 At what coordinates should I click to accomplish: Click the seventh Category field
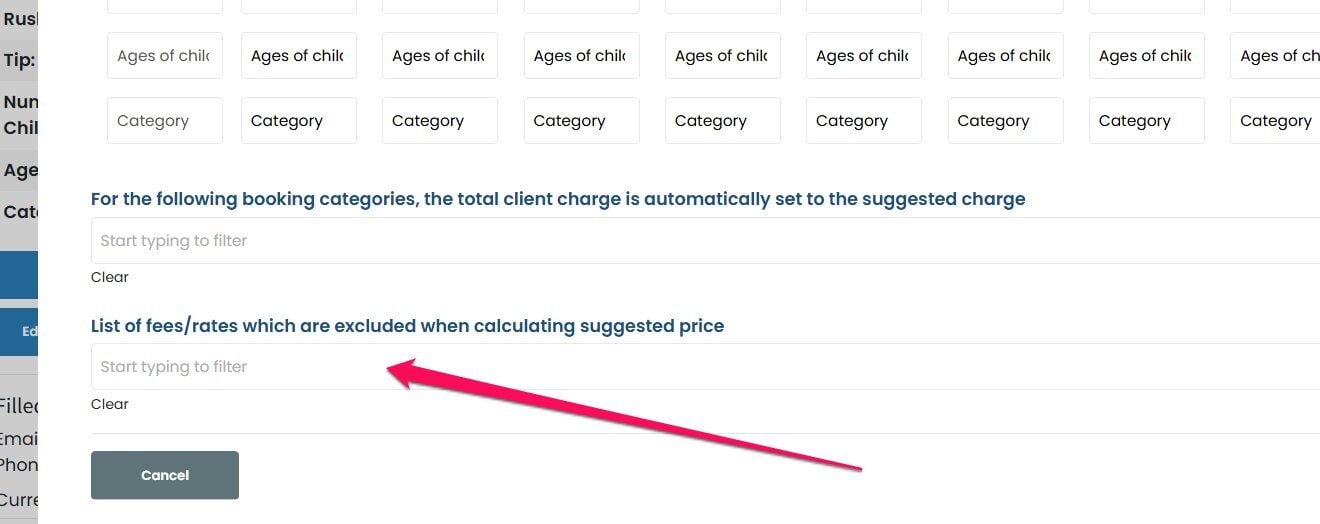tap(1005, 121)
